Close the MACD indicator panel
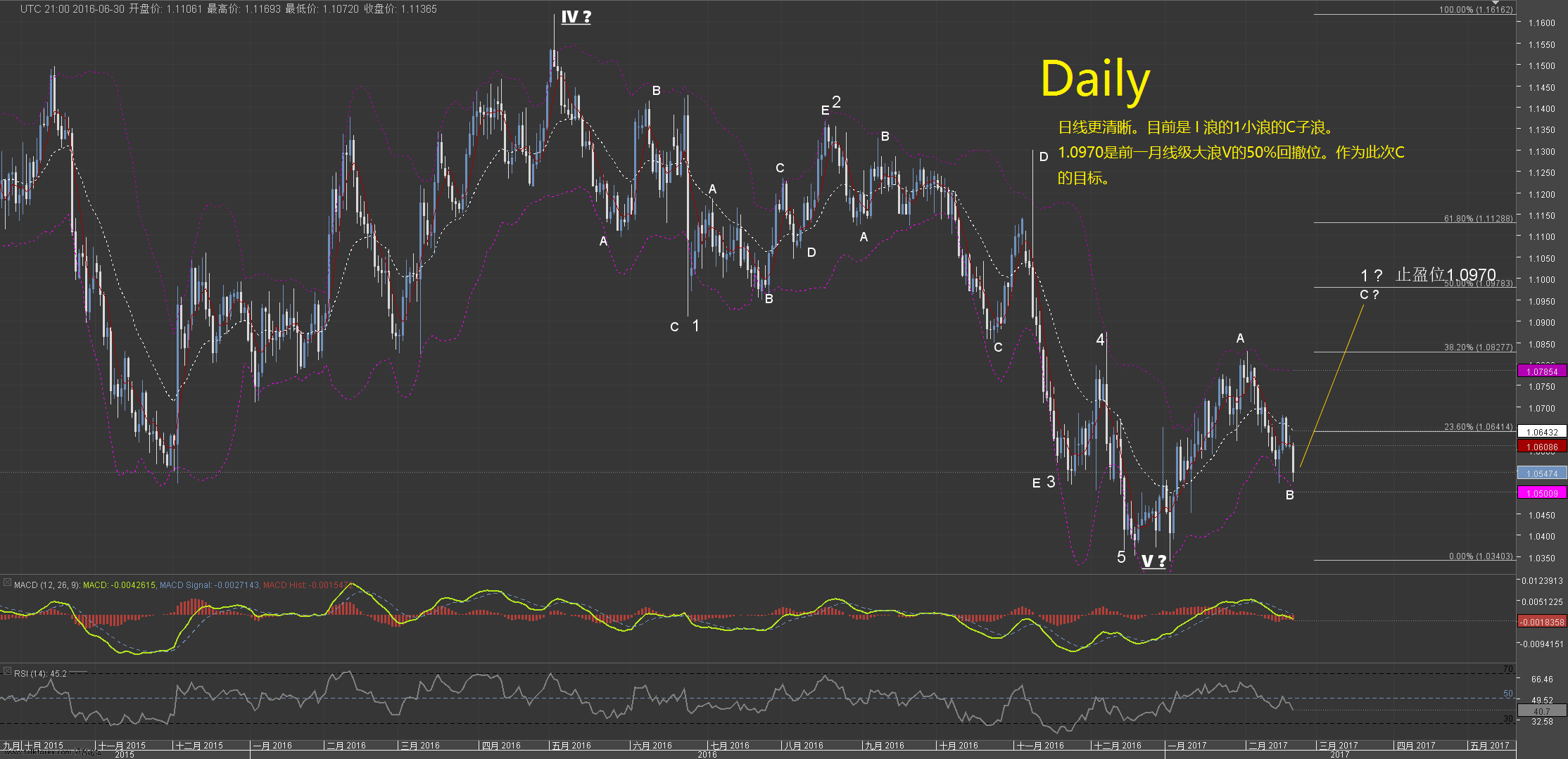1568x759 pixels. pos(7,582)
